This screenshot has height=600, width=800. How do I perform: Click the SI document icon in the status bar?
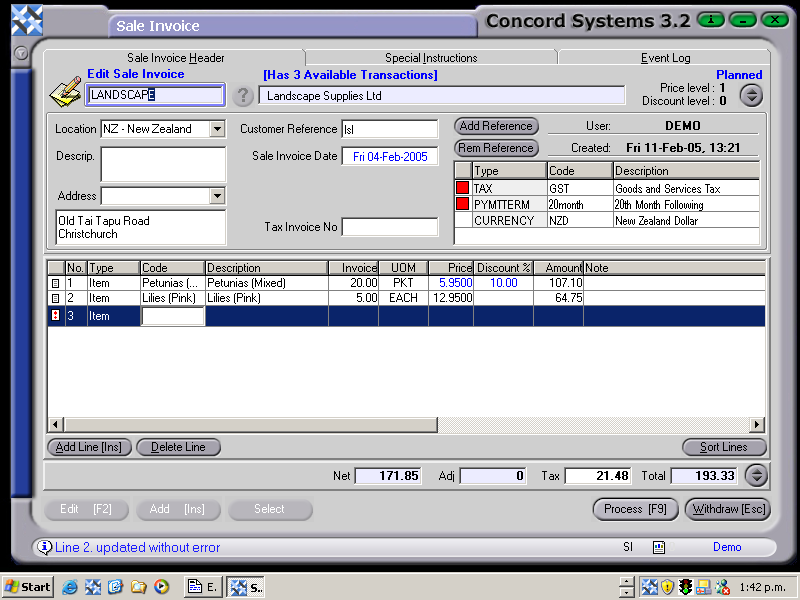[658, 547]
